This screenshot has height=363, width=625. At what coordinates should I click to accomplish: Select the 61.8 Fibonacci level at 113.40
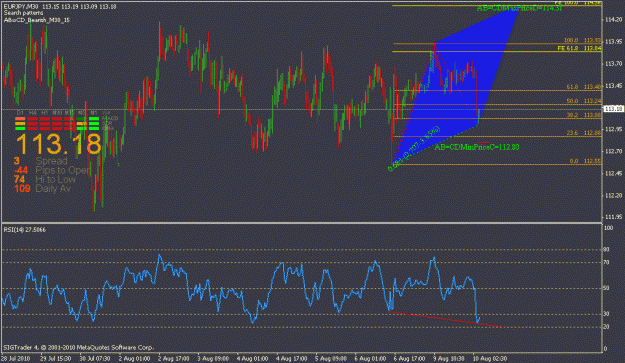pyautogui.click(x=584, y=87)
